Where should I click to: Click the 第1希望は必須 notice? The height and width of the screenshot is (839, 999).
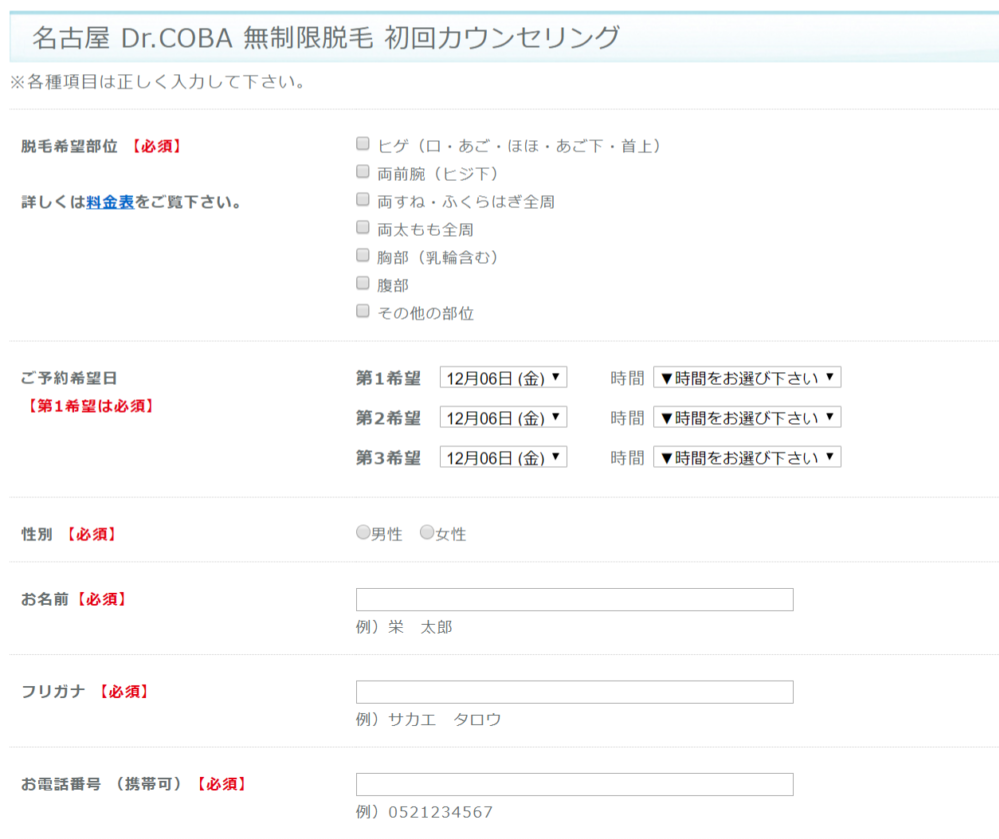tap(89, 406)
